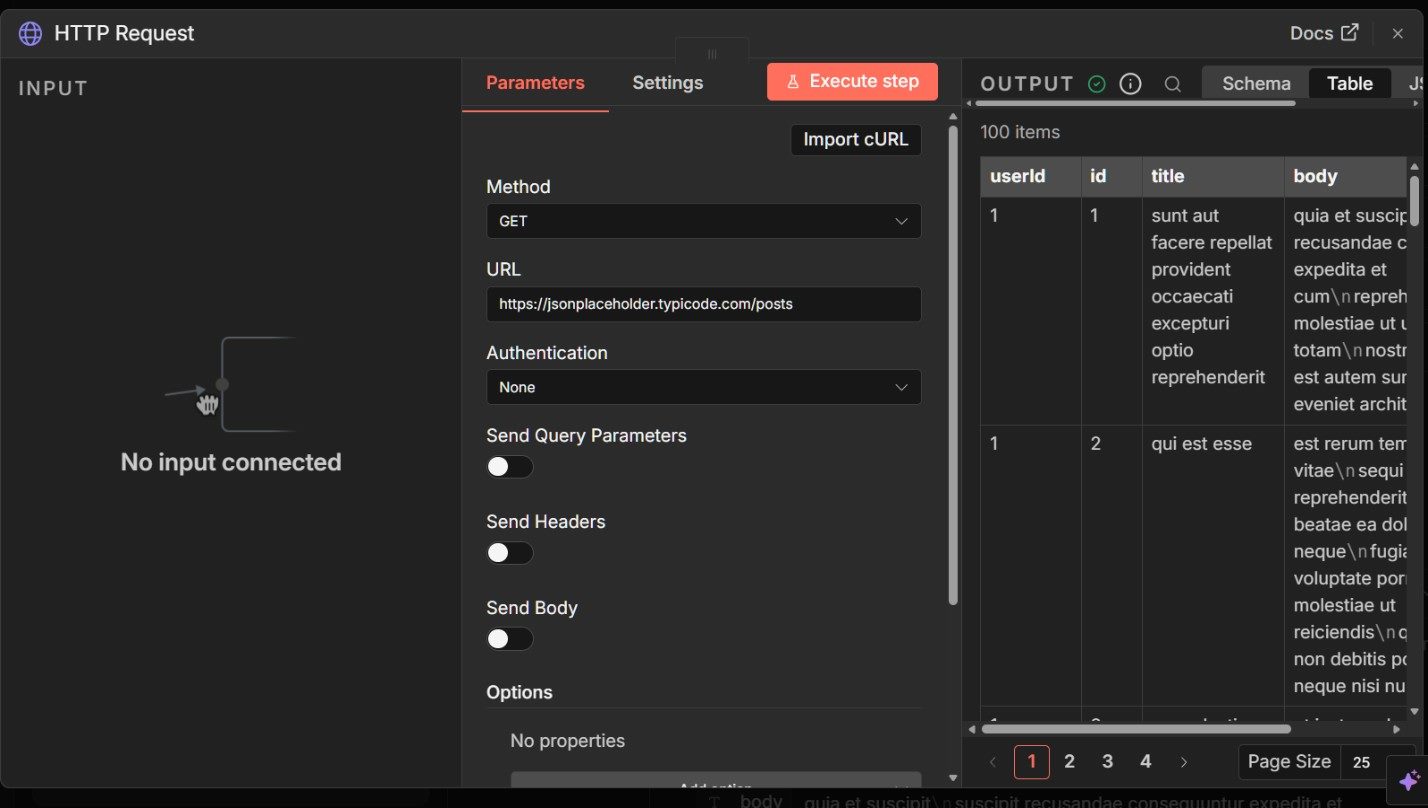Enable Send Query Parameters toggle

pos(509,467)
